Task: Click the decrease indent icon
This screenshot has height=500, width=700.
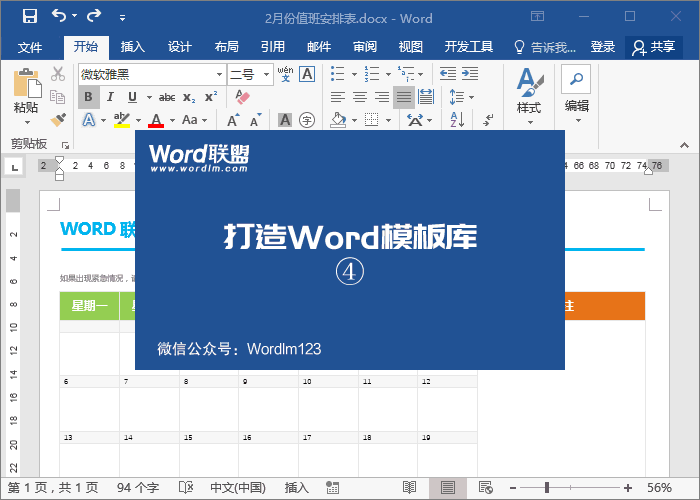Action: coord(448,74)
